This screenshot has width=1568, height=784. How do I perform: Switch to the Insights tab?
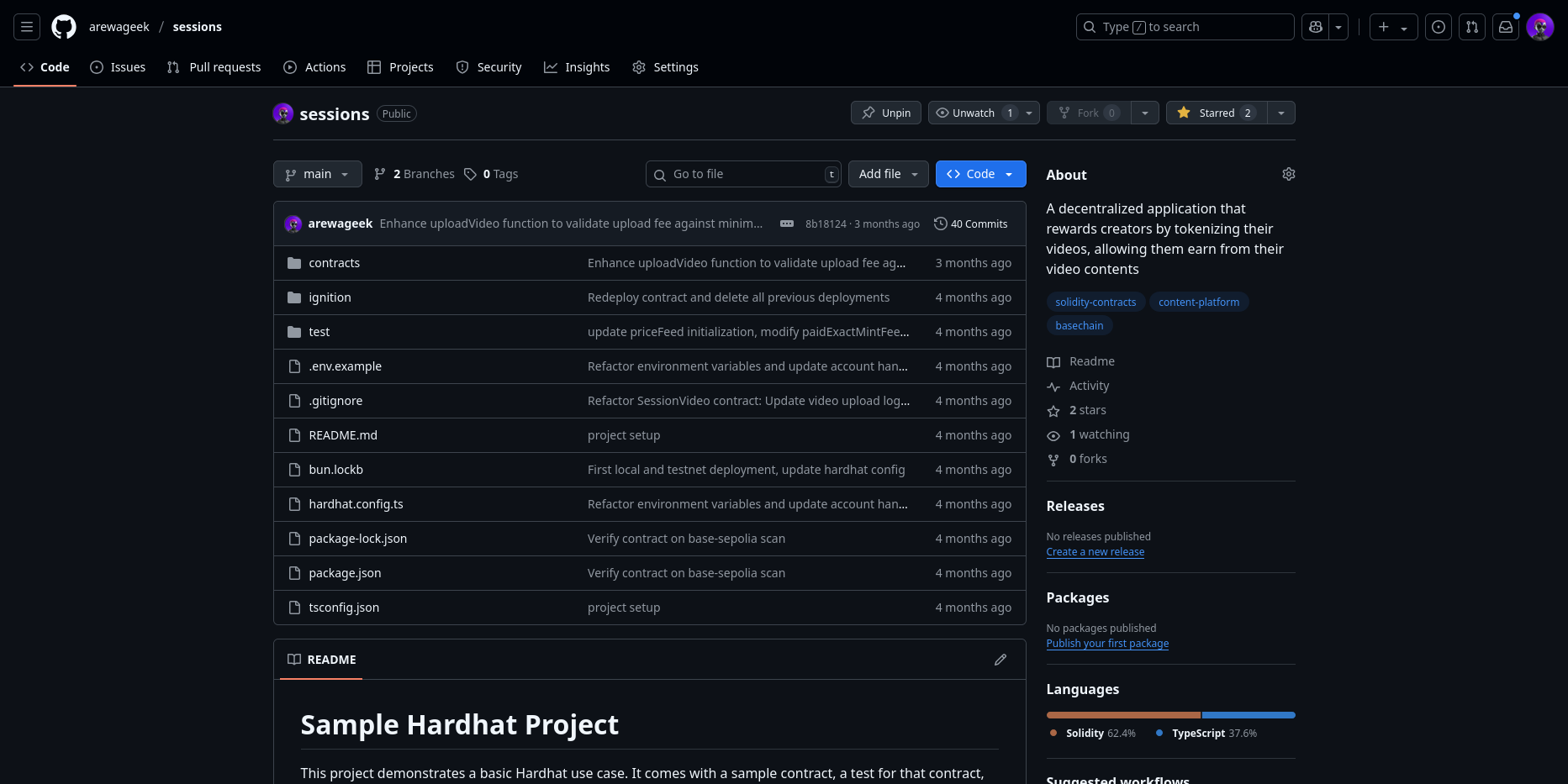[x=577, y=66]
